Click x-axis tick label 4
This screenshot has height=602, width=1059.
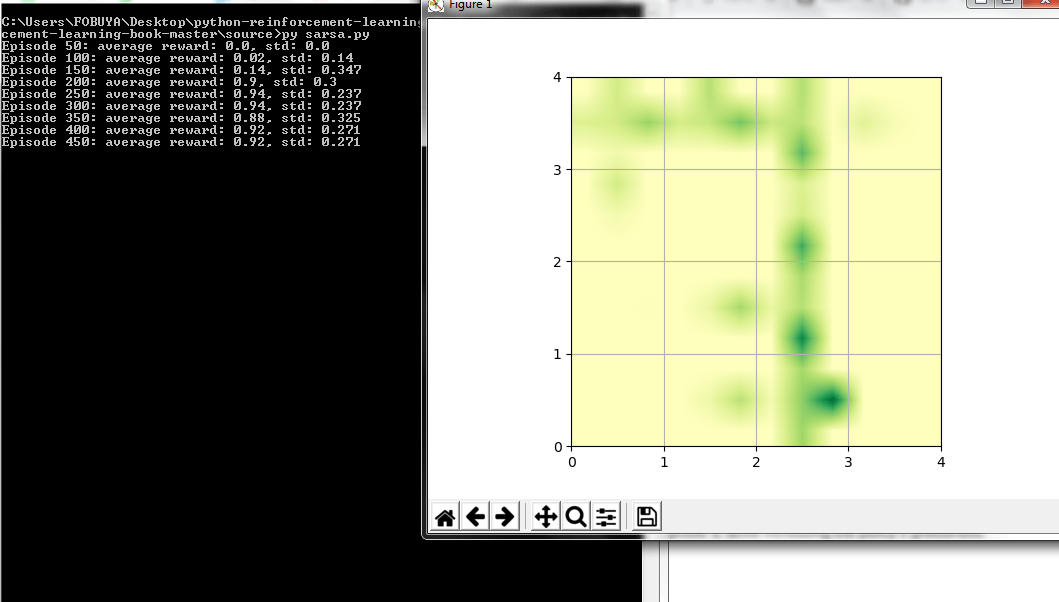941,462
